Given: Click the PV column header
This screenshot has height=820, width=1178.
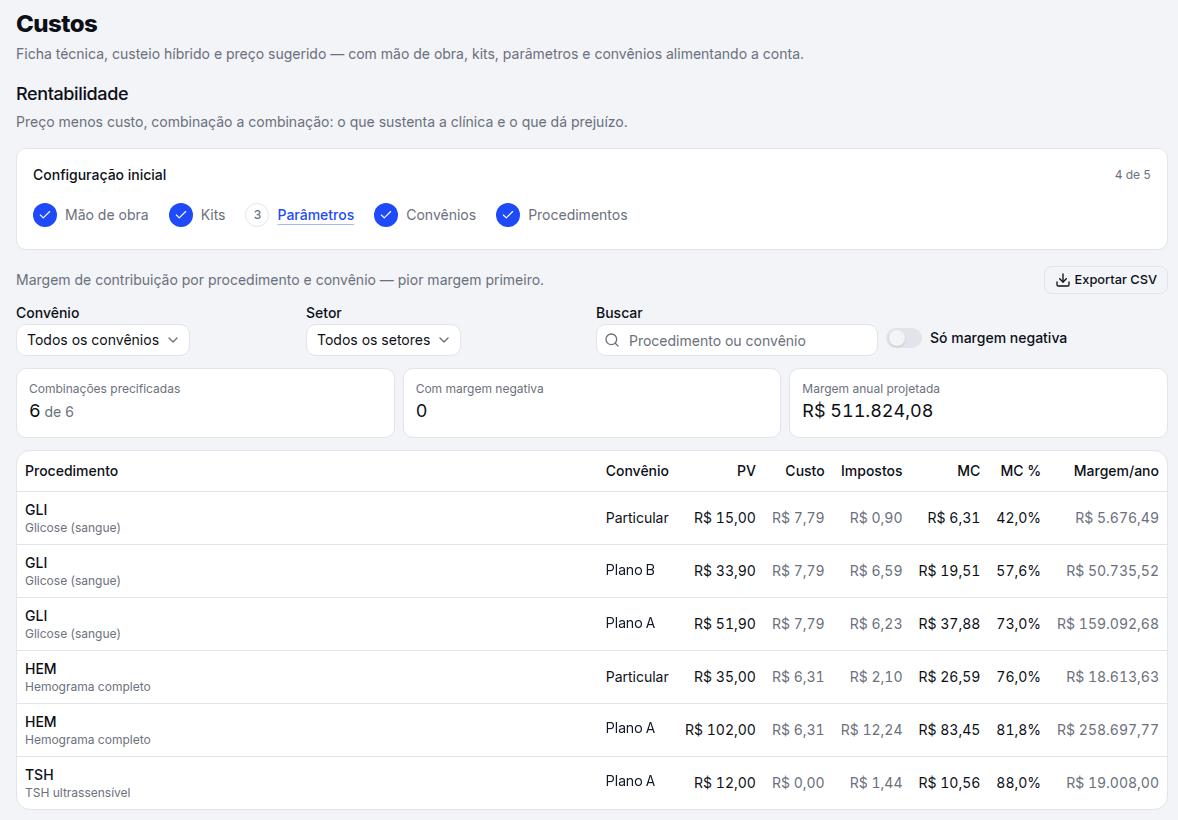Looking at the screenshot, I should (x=746, y=471).
